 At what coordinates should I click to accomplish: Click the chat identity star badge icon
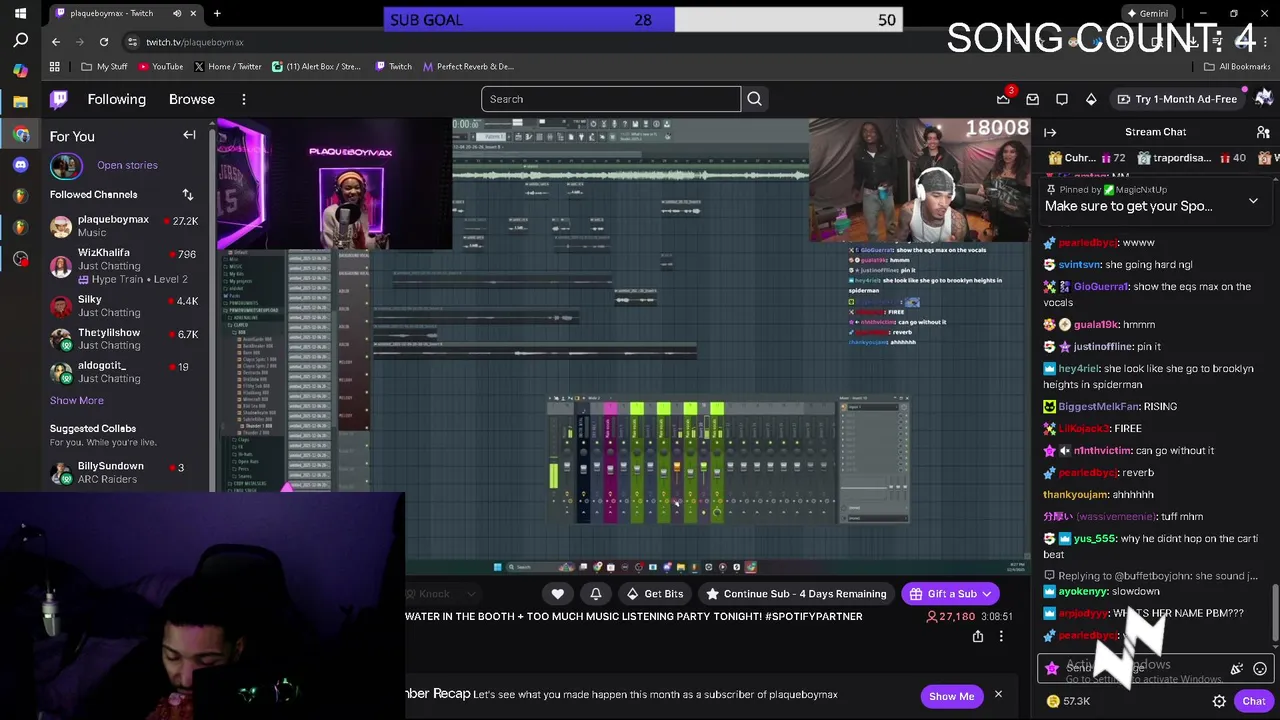1052,669
